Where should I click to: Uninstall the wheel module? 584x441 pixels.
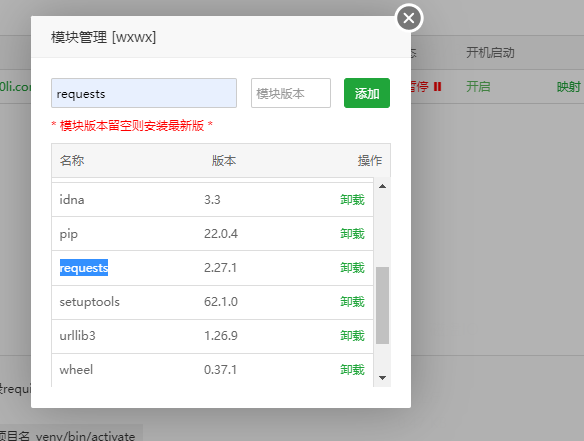pos(352,369)
